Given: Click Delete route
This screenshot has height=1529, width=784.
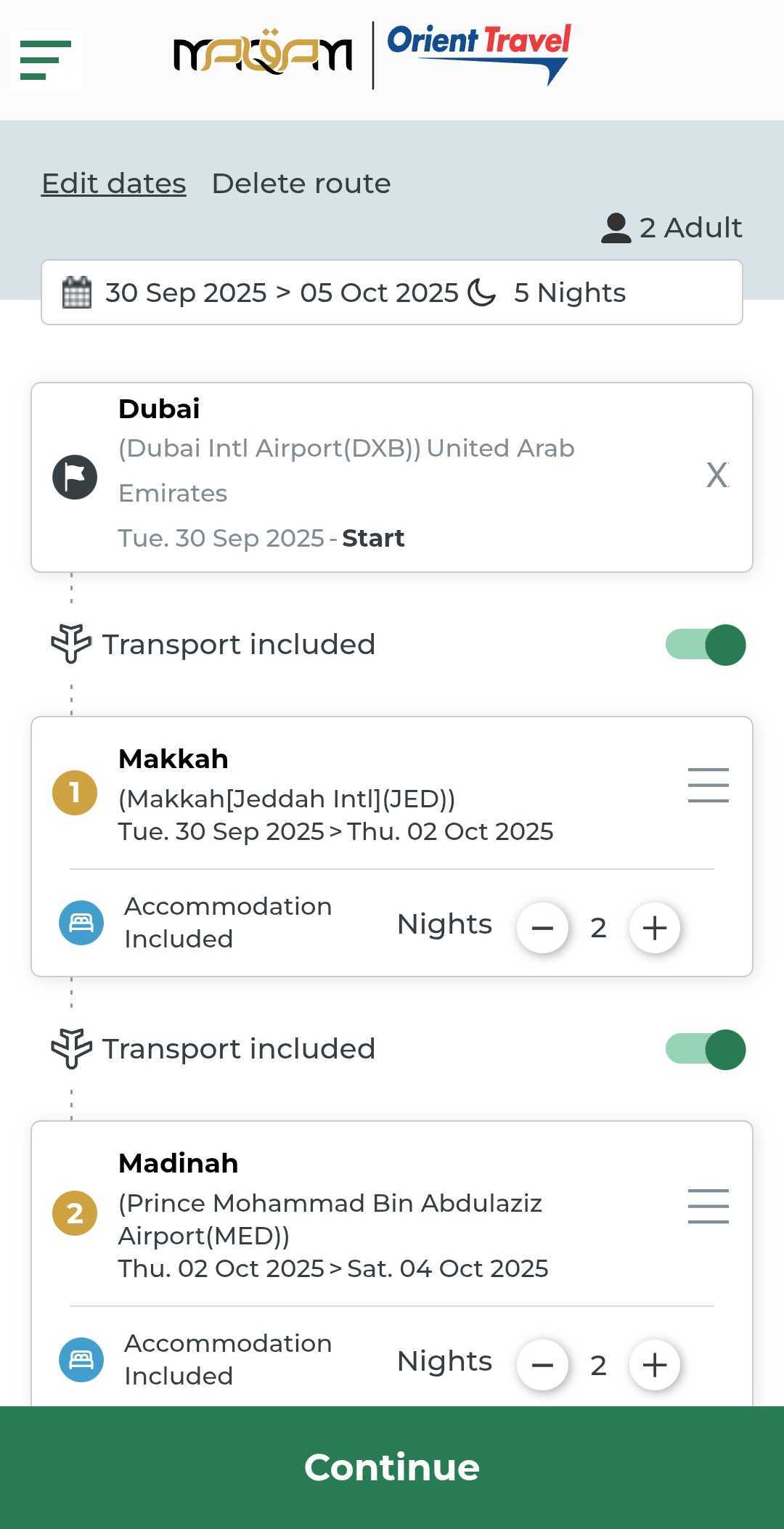Looking at the screenshot, I should click(x=301, y=184).
